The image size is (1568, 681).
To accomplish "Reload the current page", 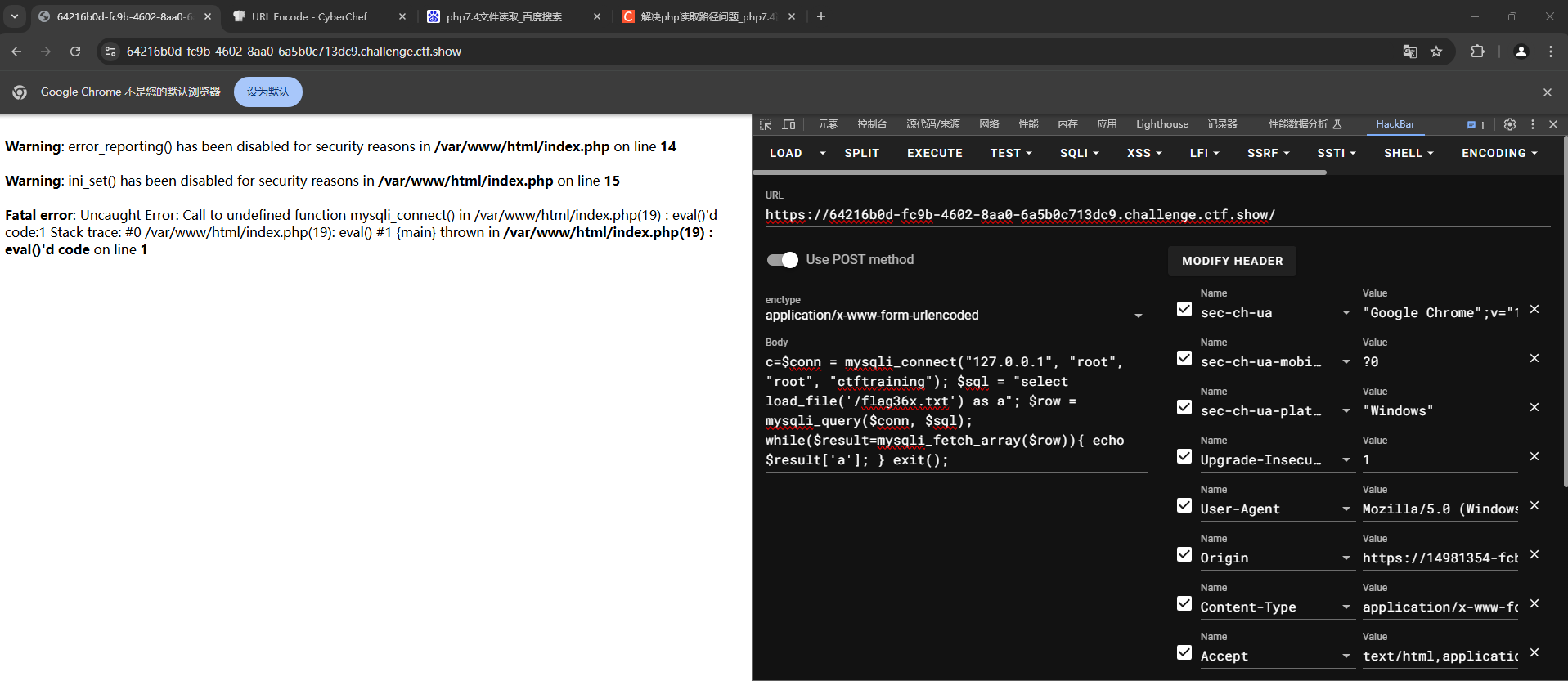I will click(x=75, y=52).
